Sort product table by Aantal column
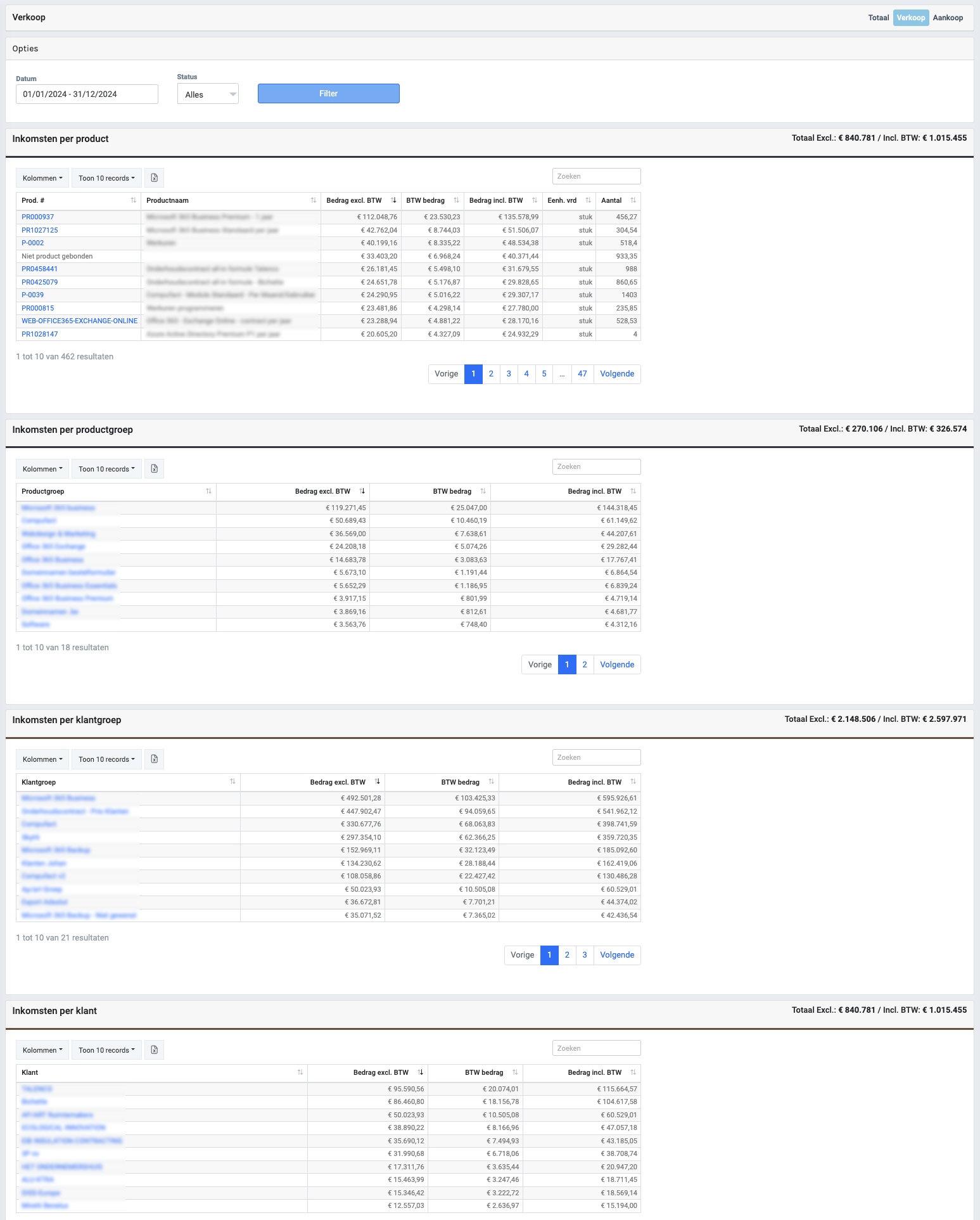This screenshot has height=1220, width=980. [x=618, y=200]
